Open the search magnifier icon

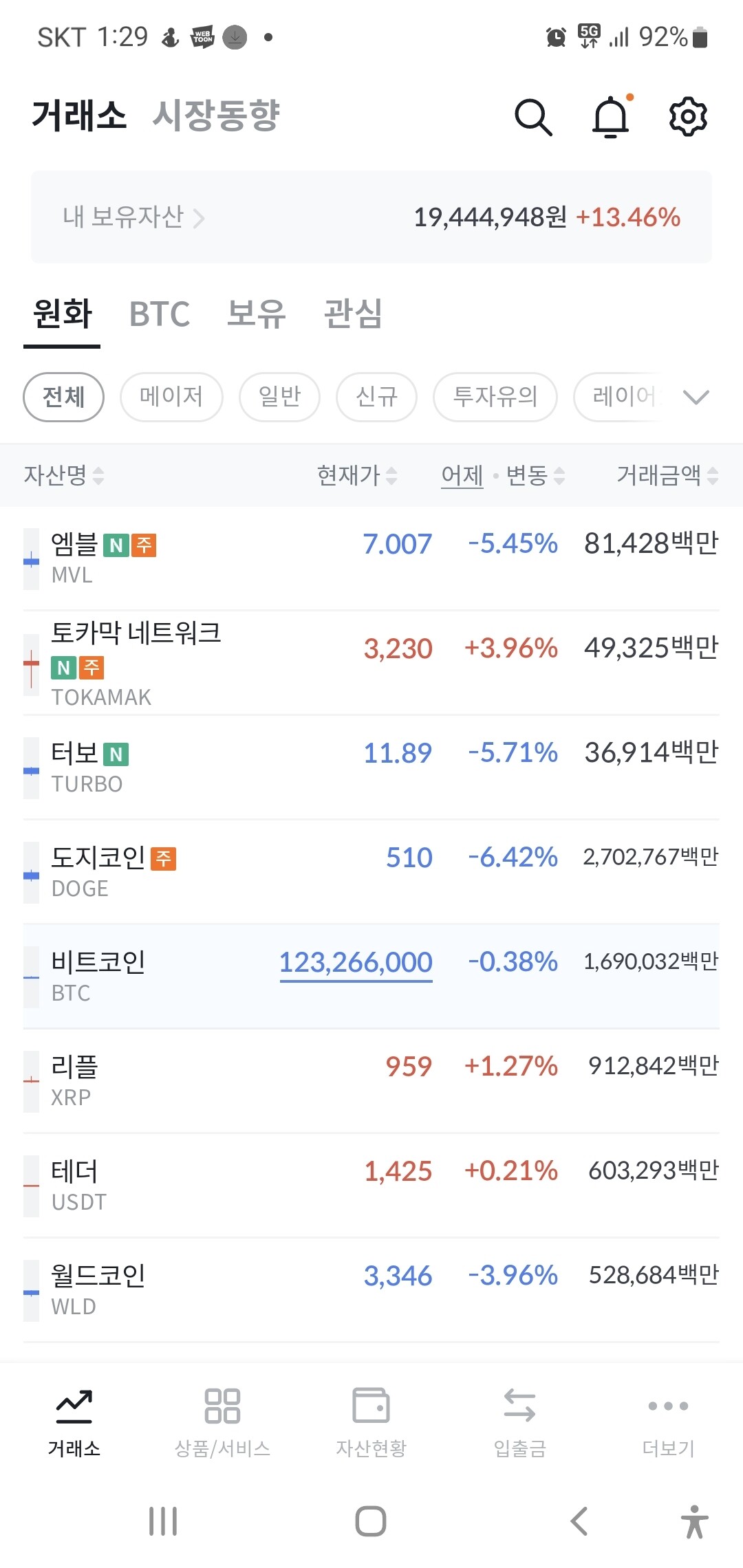(533, 117)
